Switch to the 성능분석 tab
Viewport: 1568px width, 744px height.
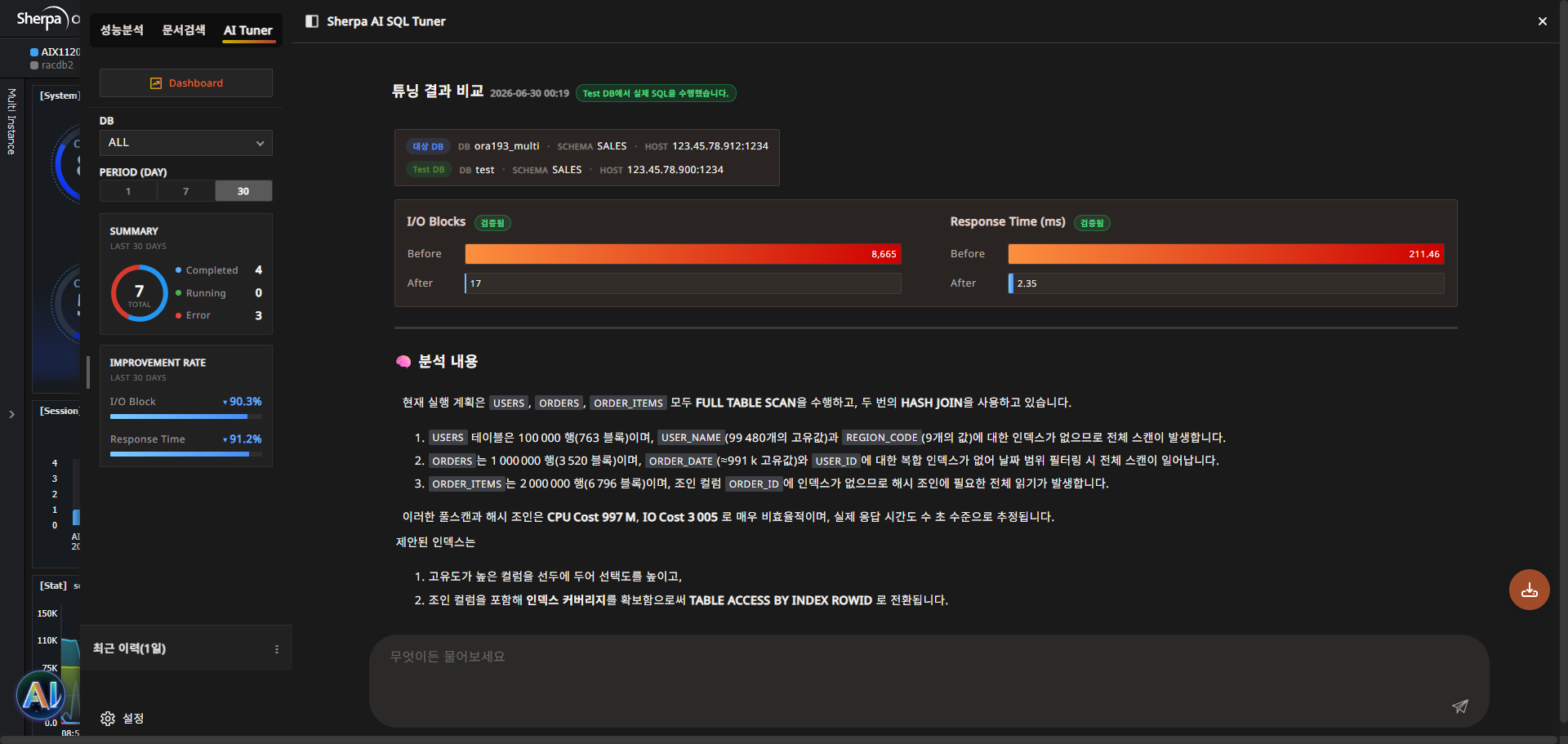122,30
